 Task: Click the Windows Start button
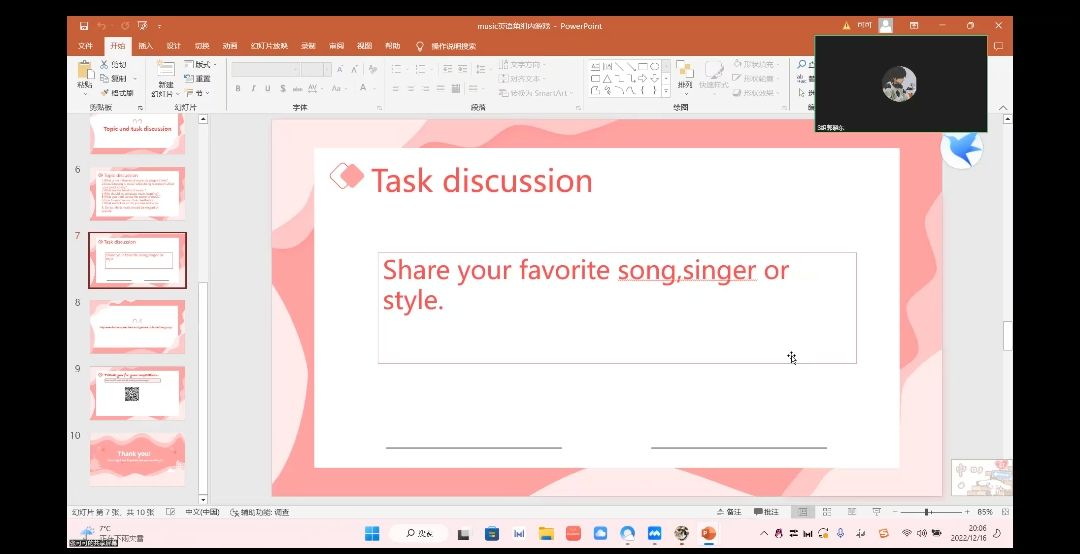372,533
